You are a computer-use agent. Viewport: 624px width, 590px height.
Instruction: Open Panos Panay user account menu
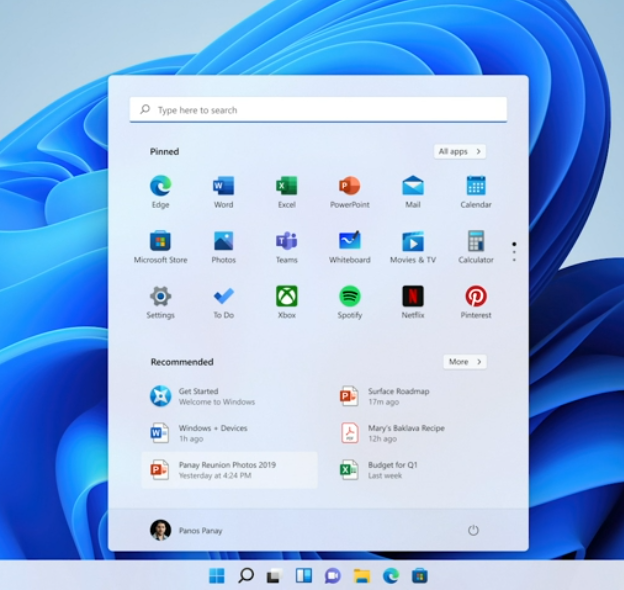[186, 530]
